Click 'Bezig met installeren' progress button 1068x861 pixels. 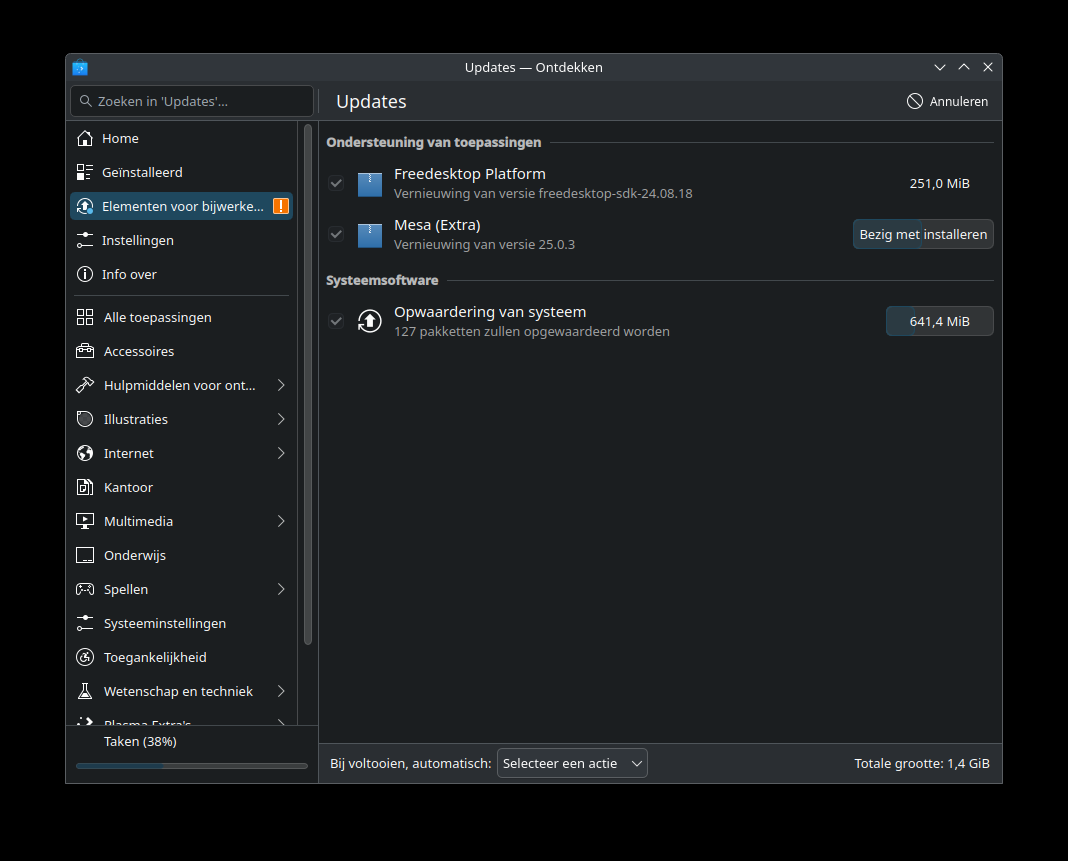[923, 234]
